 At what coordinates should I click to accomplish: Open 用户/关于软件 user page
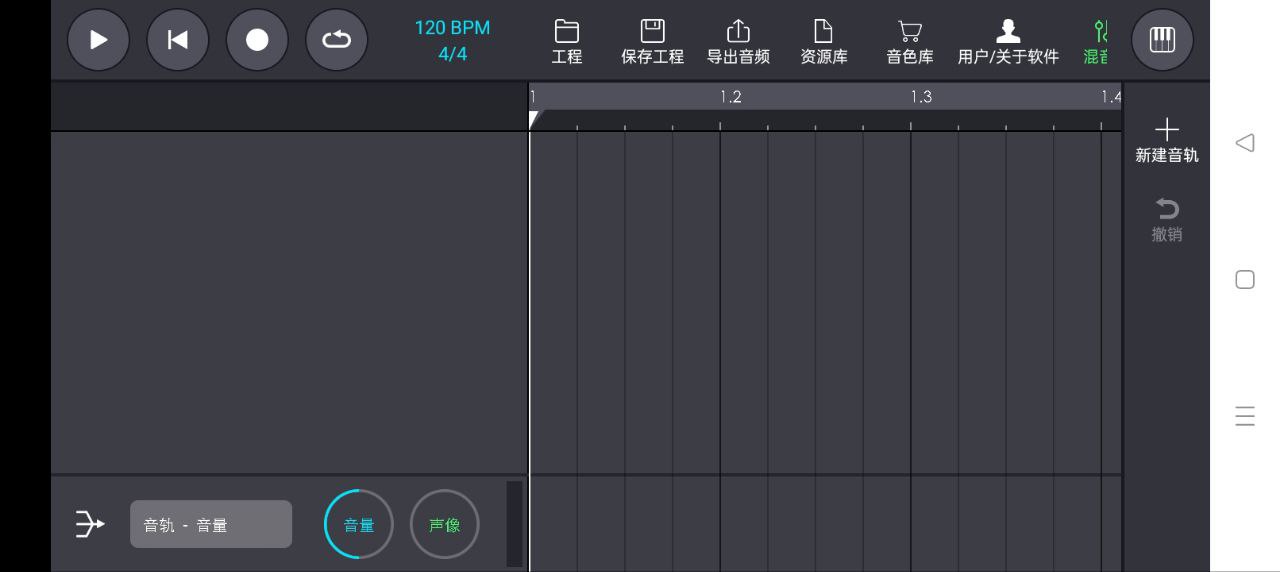[1007, 42]
